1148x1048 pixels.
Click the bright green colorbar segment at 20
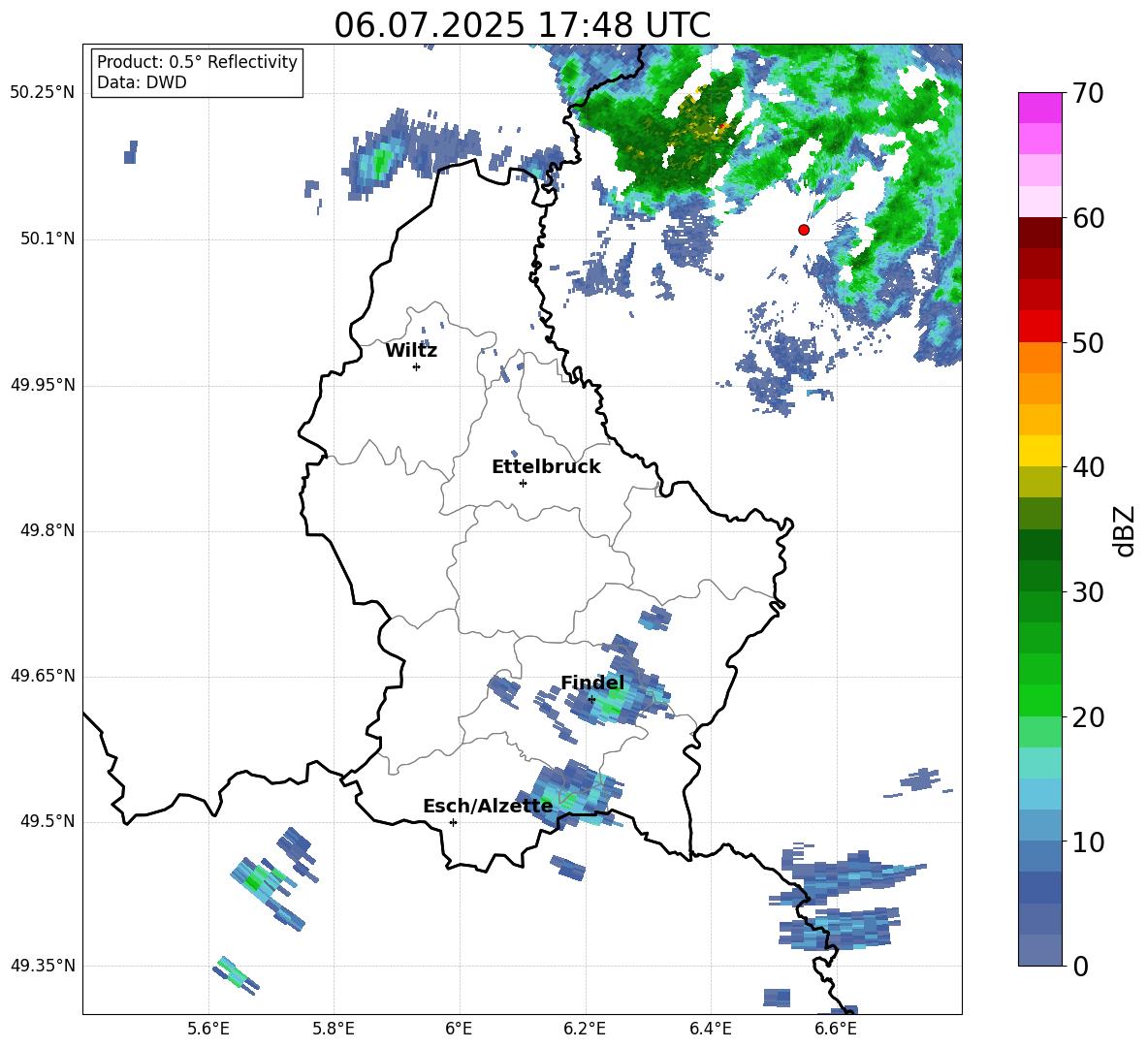1040,700
